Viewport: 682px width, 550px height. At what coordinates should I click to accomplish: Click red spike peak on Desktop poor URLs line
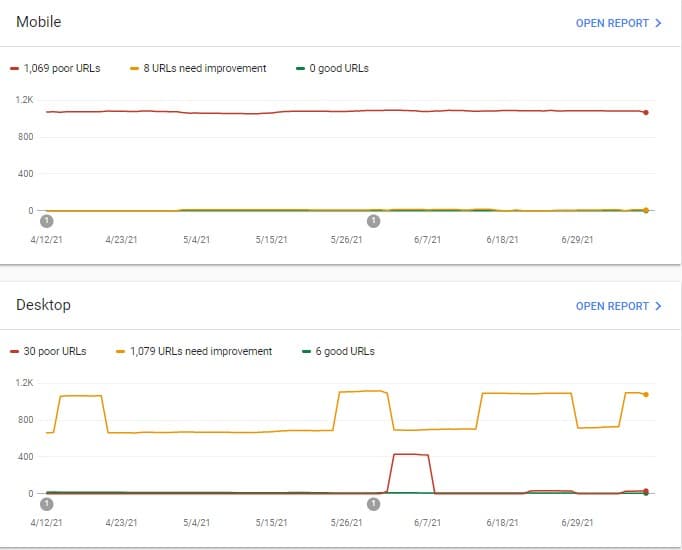pyautogui.click(x=411, y=454)
